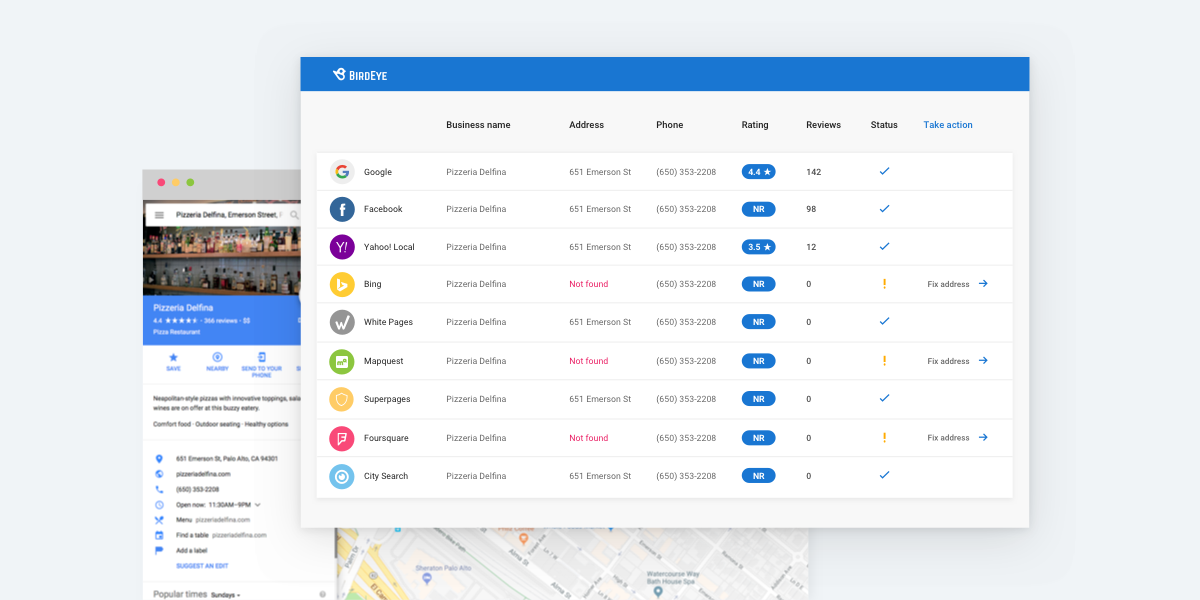Viewport: 1200px width, 600px height.
Task: Click the warning status icon for Mapquest
Action: point(884,361)
